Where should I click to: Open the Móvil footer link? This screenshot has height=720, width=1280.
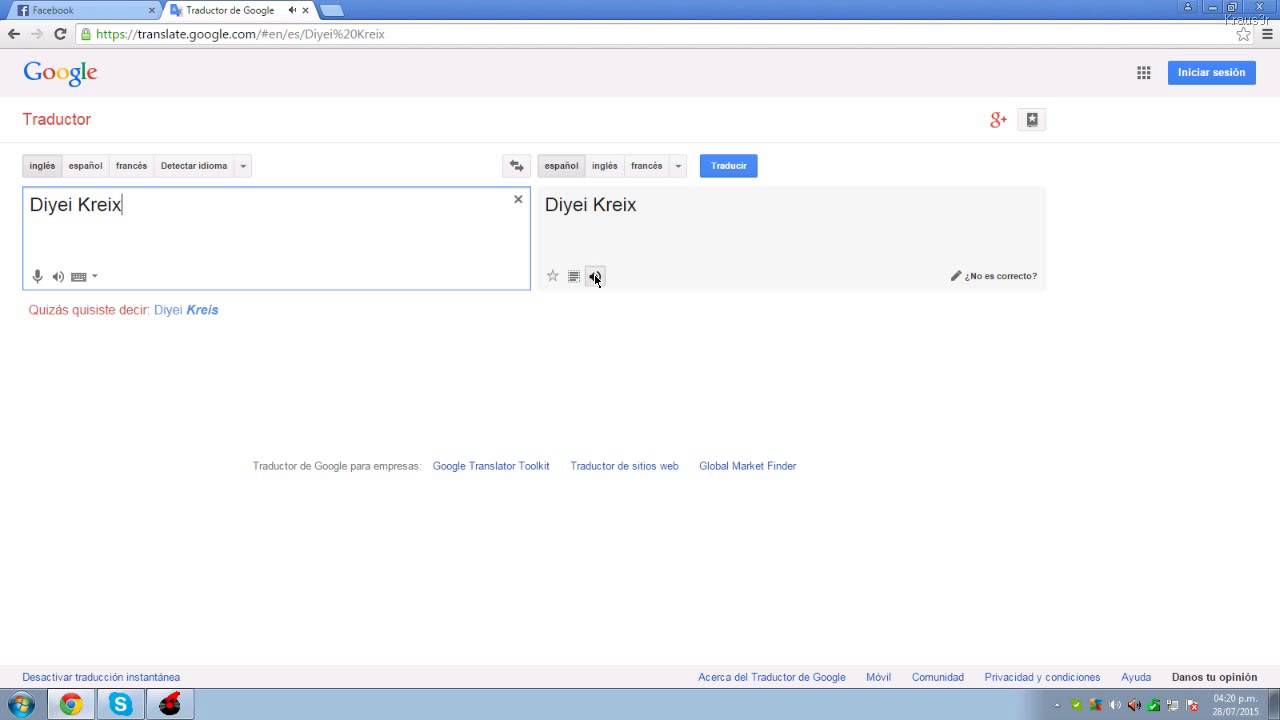(878, 677)
